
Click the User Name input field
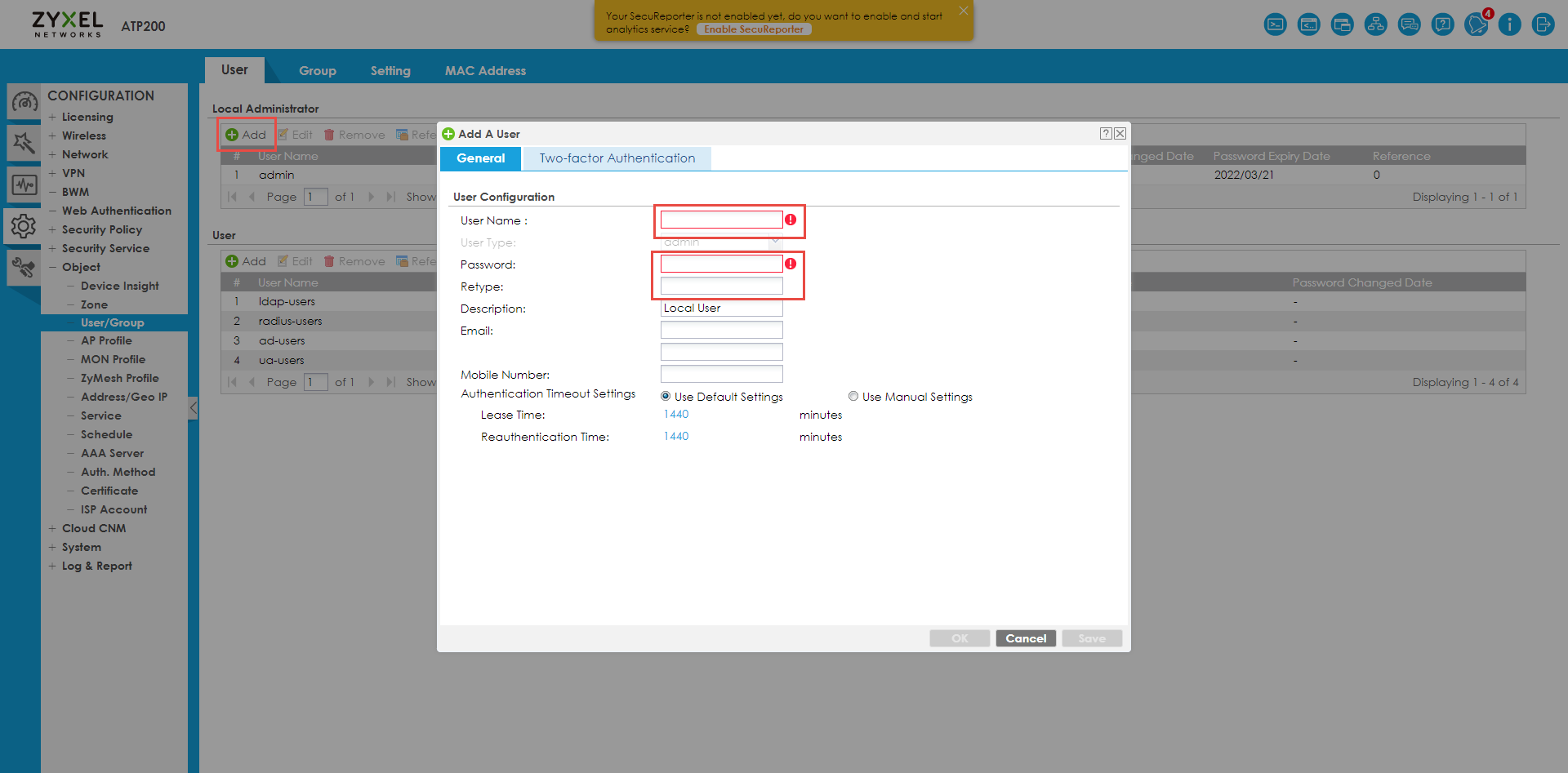click(x=721, y=220)
